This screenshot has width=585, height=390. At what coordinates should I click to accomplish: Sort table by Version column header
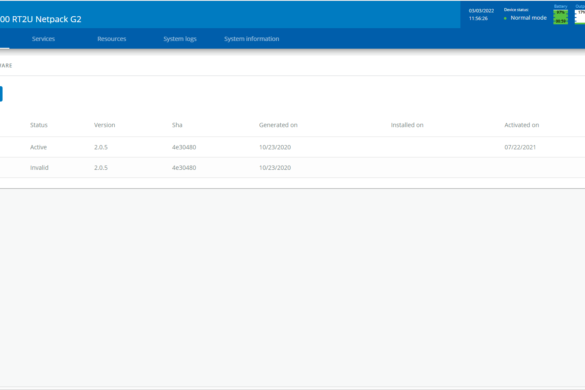point(104,125)
